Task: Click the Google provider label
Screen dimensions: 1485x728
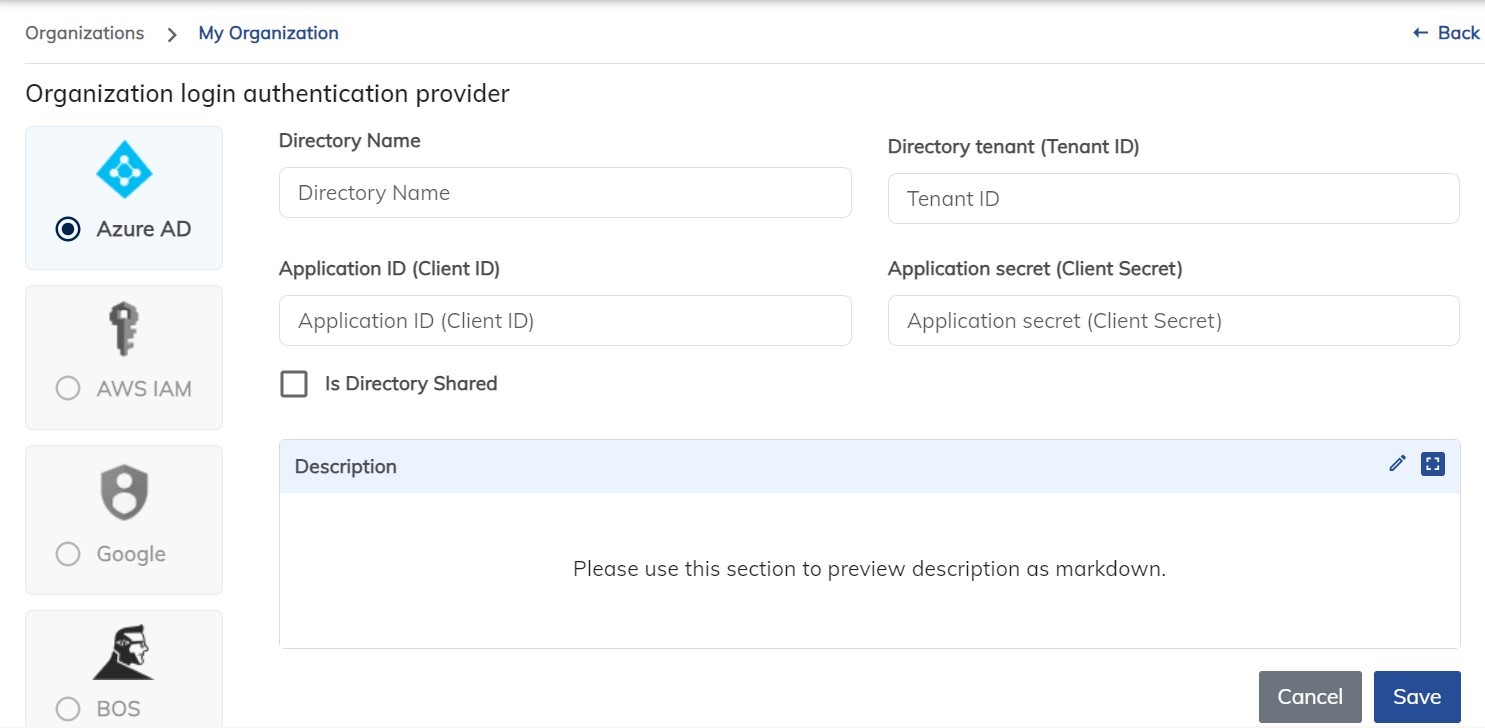Action: click(x=131, y=554)
